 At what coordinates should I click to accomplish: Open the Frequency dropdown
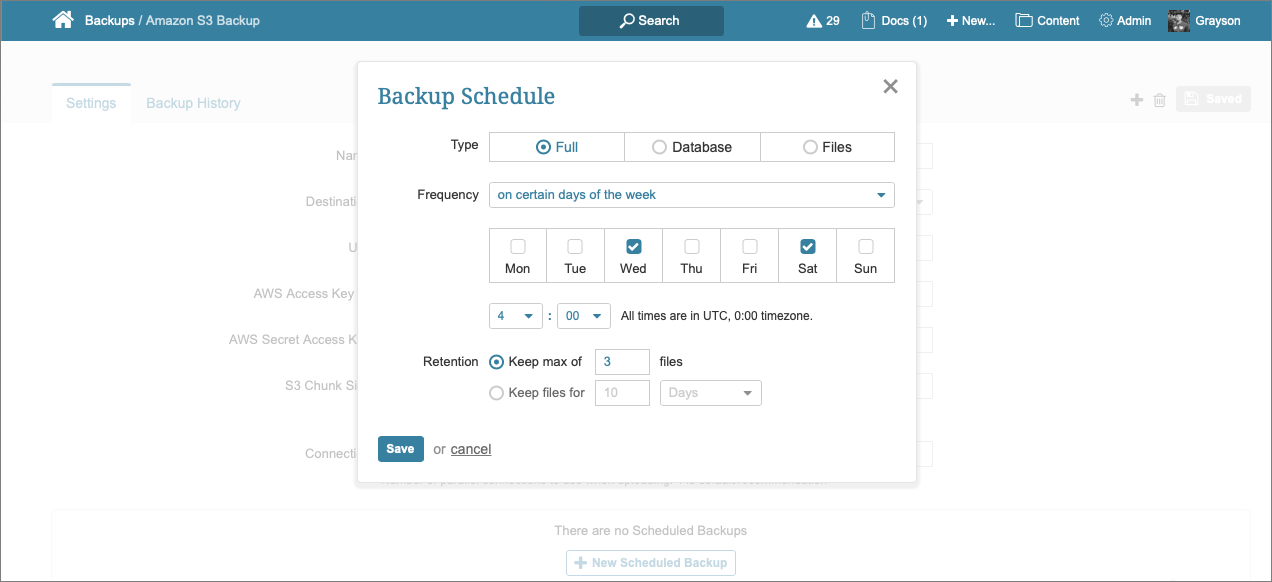coord(692,195)
